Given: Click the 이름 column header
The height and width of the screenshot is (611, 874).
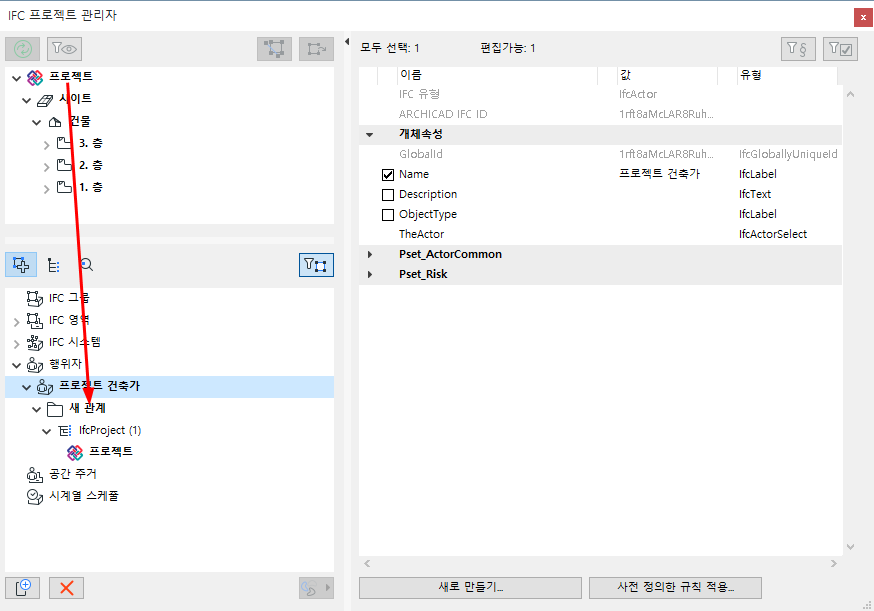Looking at the screenshot, I should coord(497,75).
